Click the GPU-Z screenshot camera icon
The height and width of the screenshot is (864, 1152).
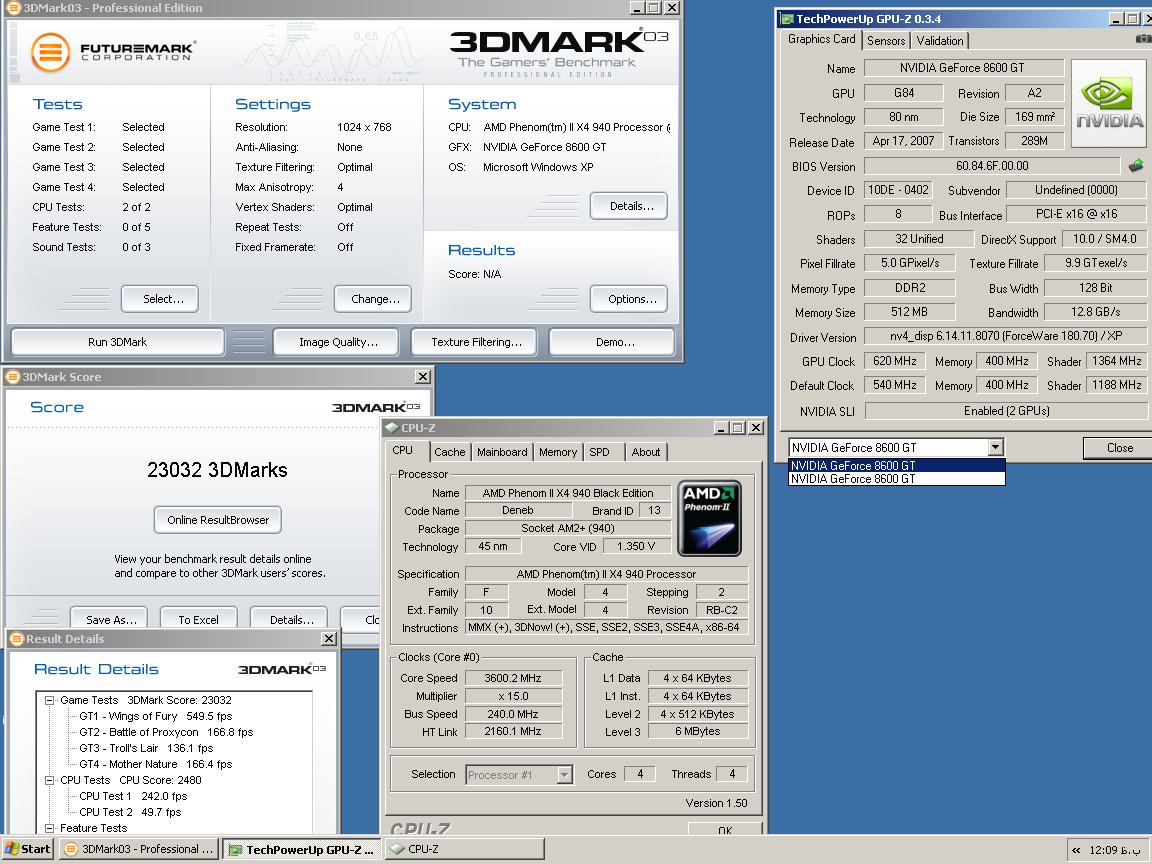[x=1143, y=38]
